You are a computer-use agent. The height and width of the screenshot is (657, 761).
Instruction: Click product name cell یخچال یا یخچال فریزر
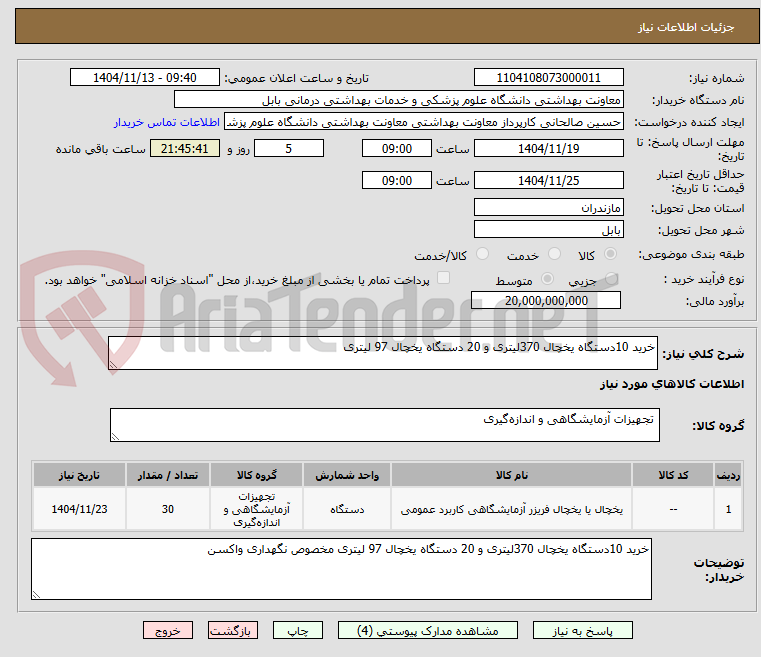pyautogui.click(x=512, y=509)
